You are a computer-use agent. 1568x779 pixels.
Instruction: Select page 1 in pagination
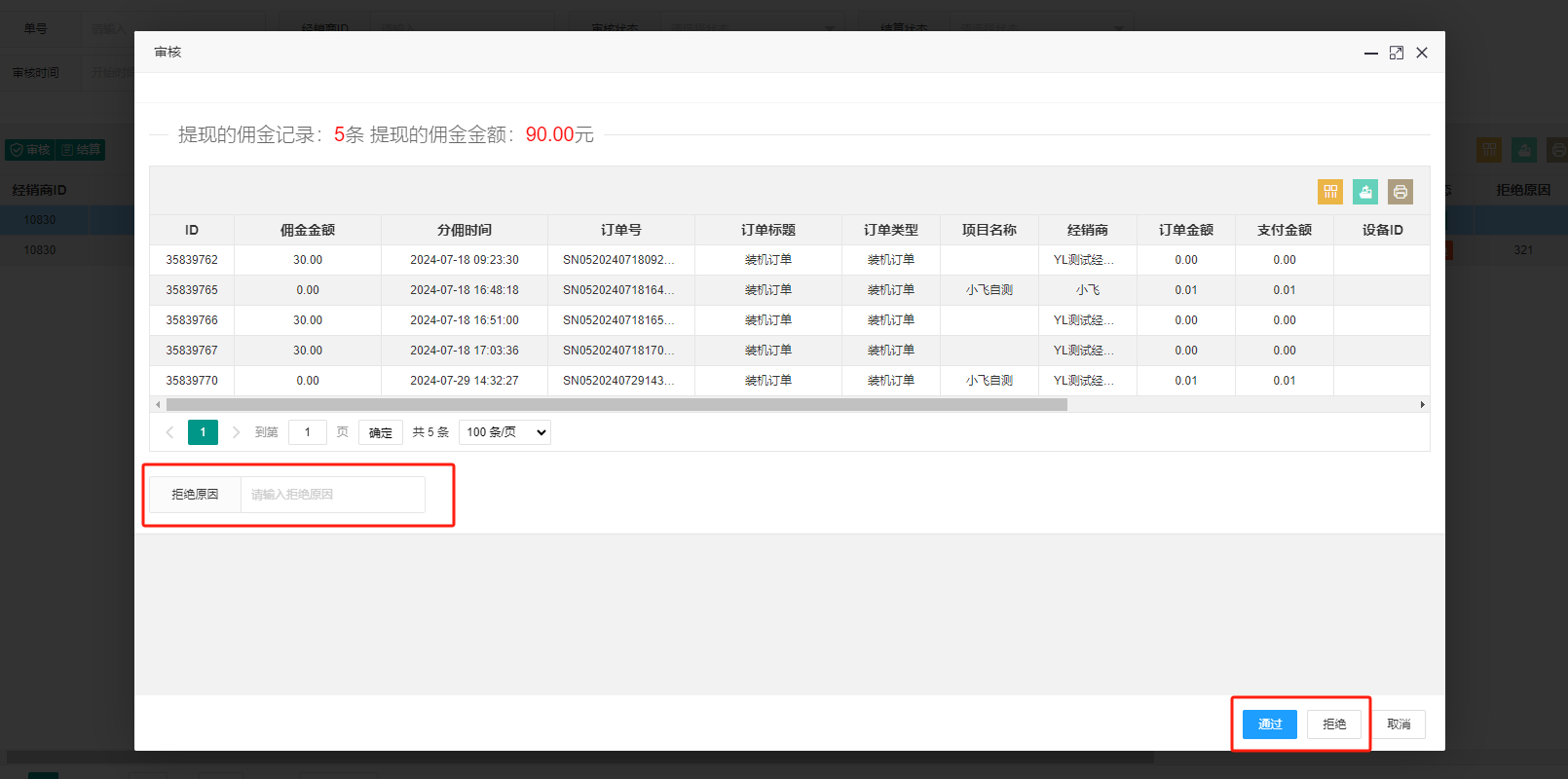tap(203, 432)
